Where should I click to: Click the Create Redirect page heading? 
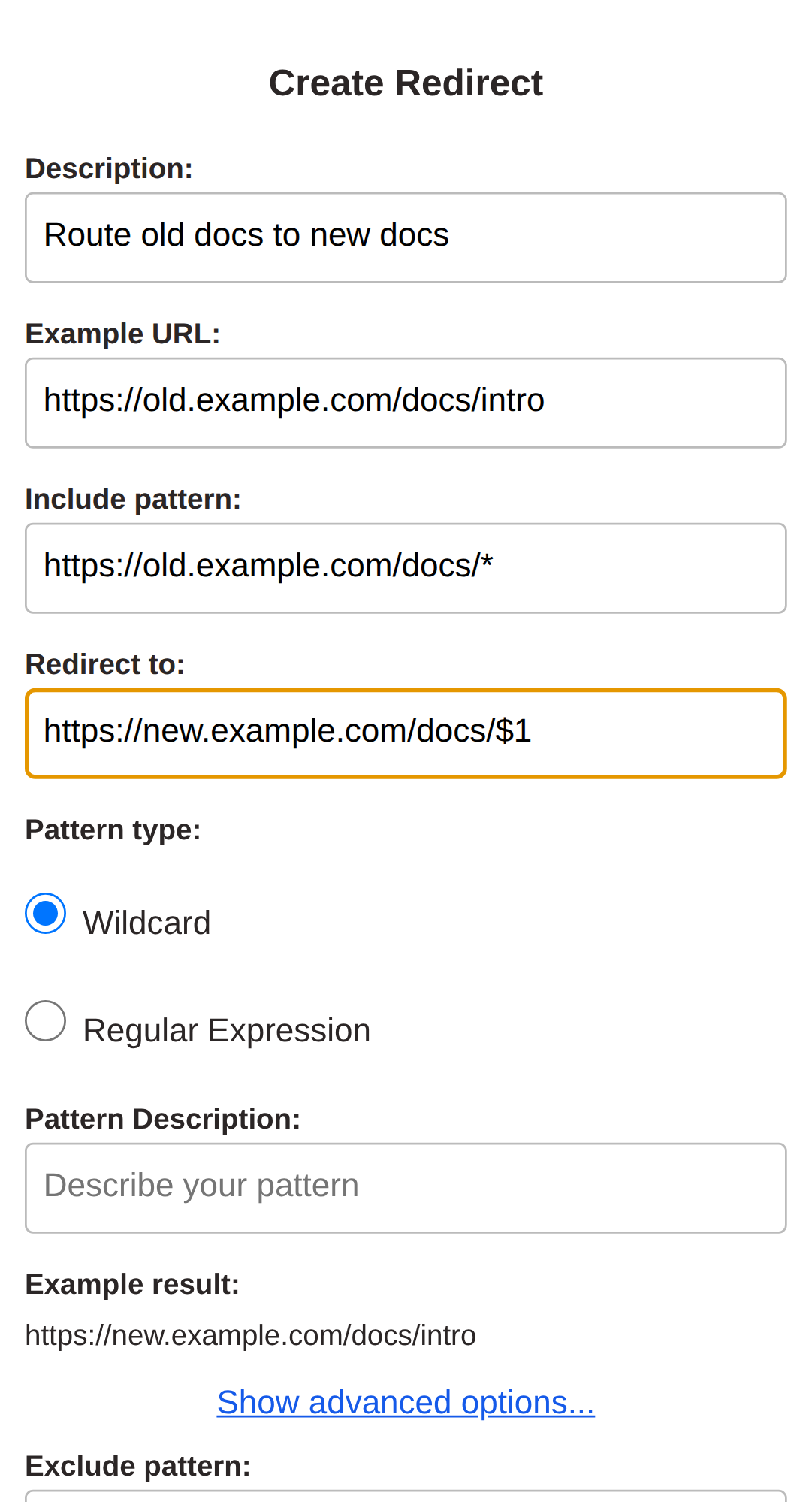point(406,83)
